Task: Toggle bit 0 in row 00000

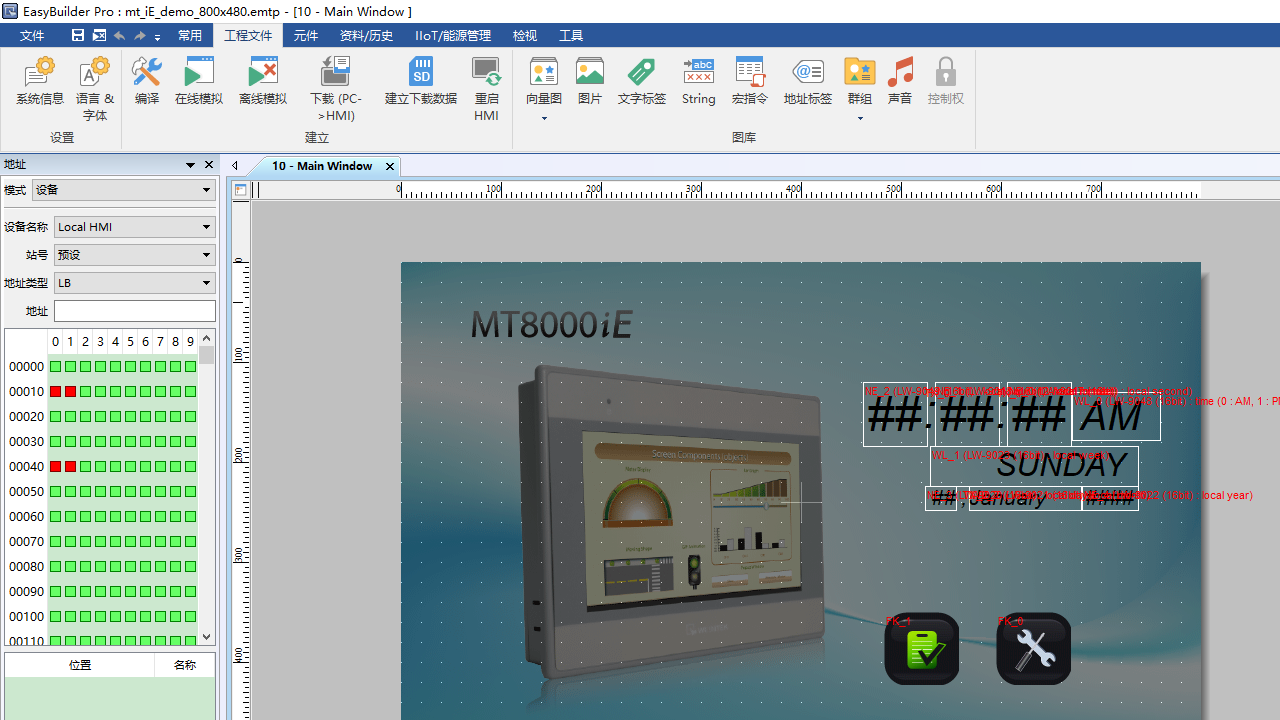Action: click(x=56, y=367)
